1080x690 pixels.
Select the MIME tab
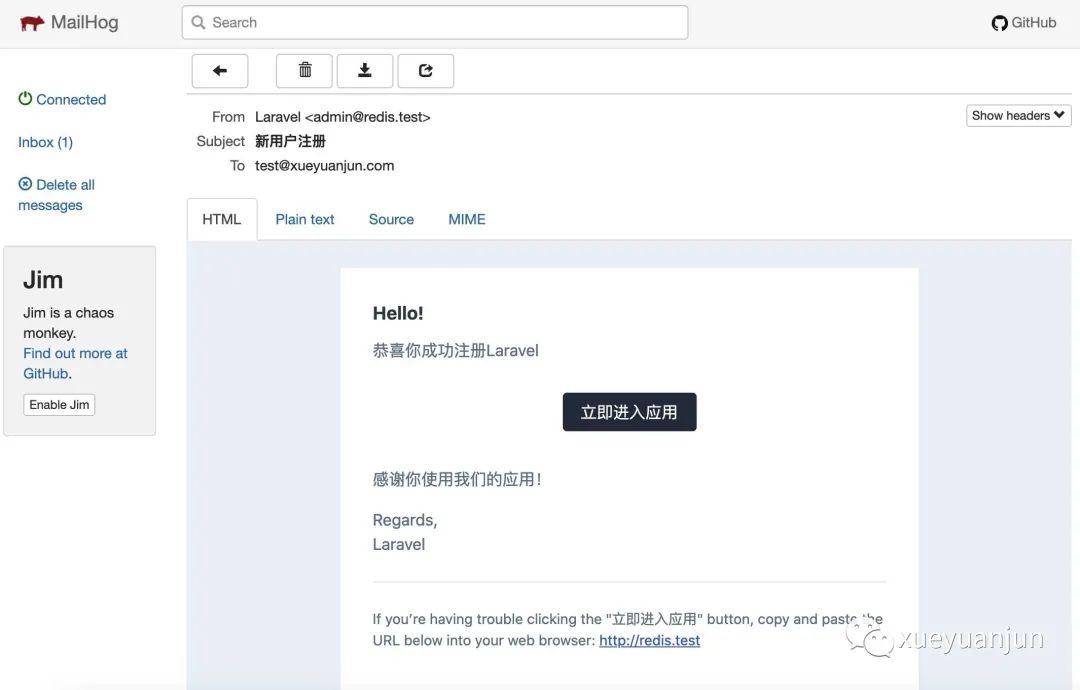pos(466,219)
